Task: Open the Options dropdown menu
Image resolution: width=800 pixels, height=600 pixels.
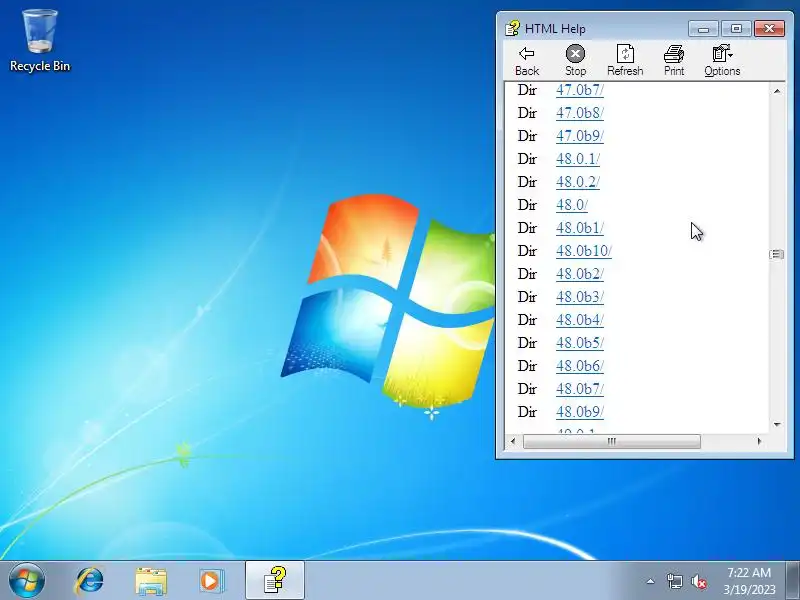Action: pos(722,61)
